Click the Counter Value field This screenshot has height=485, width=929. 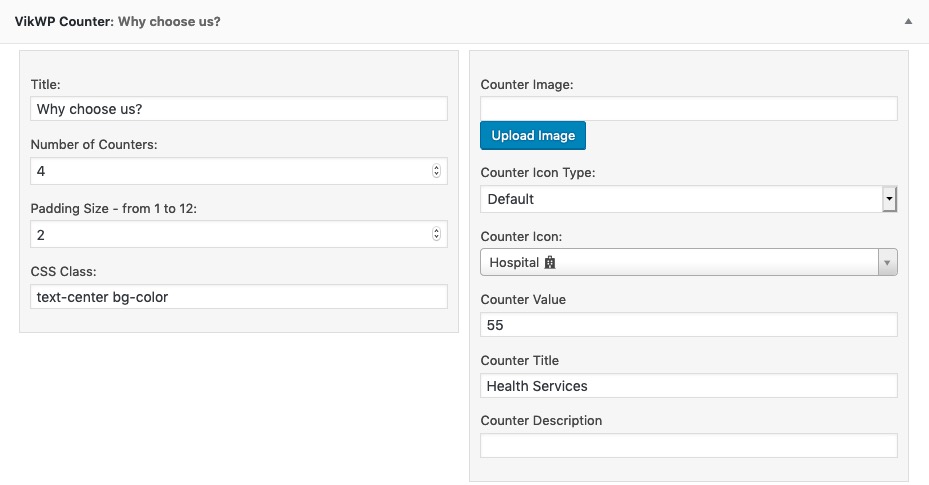pos(688,325)
